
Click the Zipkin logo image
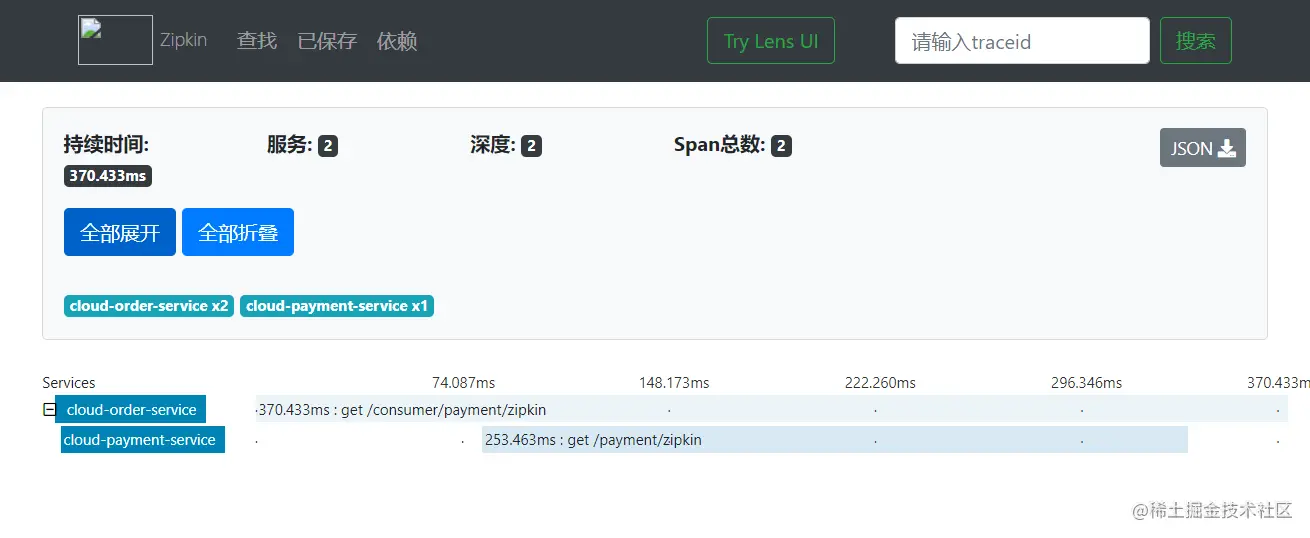click(x=115, y=40)
